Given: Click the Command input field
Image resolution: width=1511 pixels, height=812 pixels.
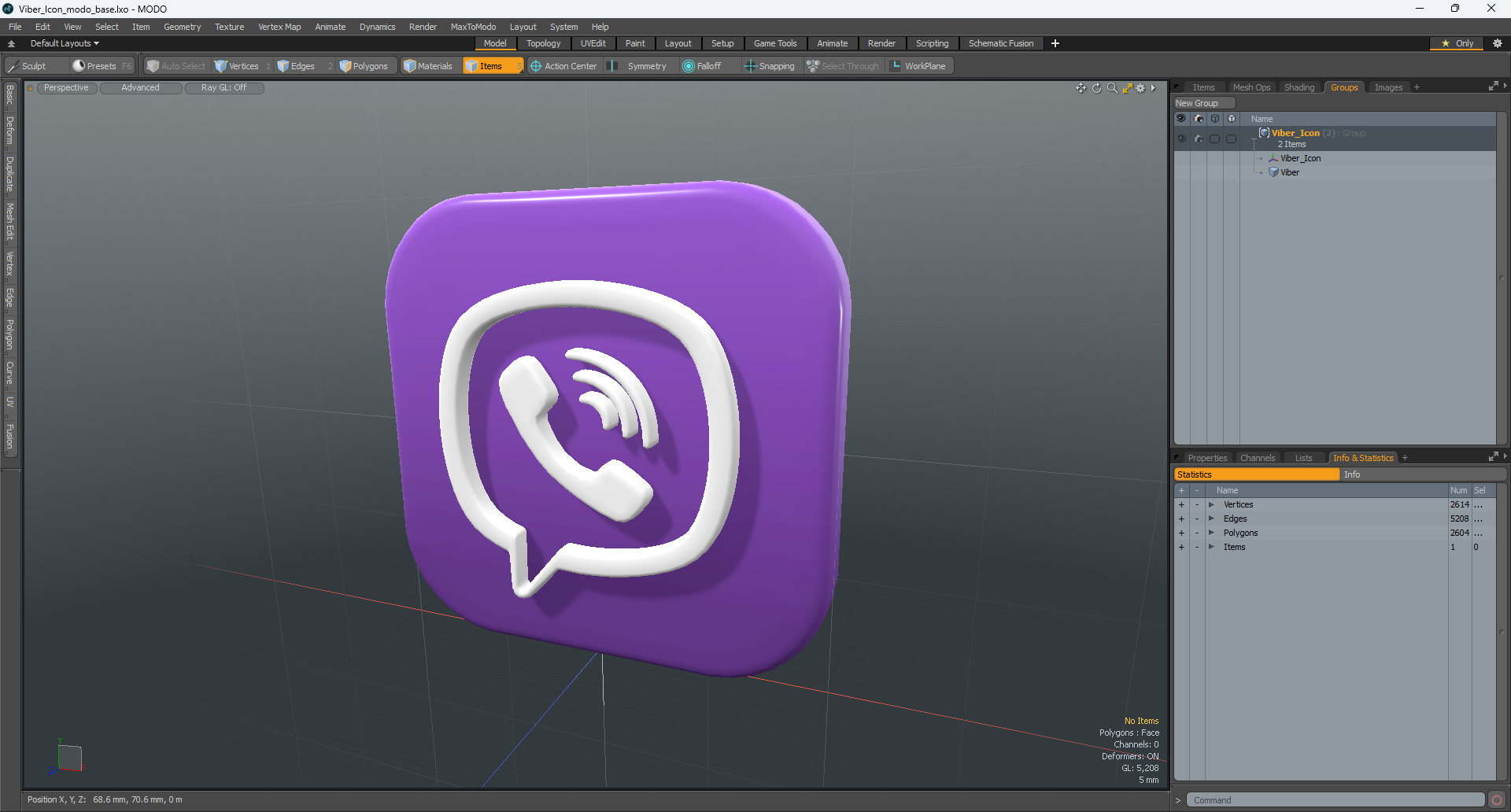Looking at the screenshot, I should point(1335,800).
